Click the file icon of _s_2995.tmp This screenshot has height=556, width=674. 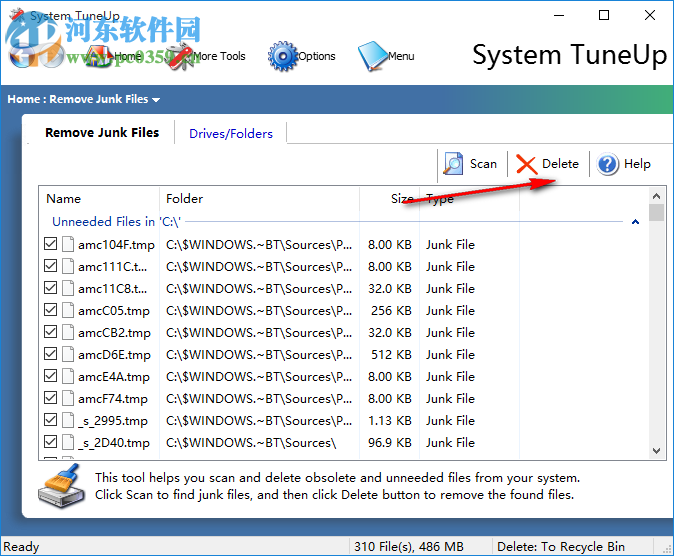(68, 420)
